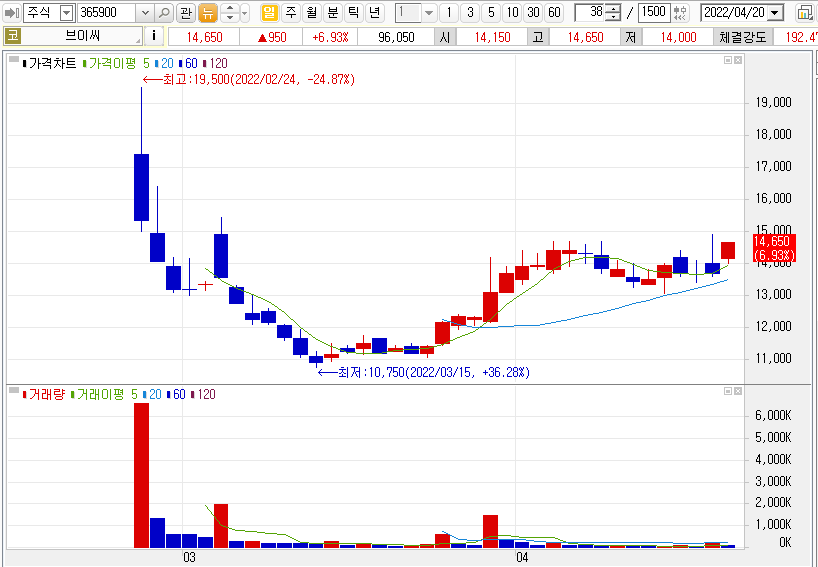The width and height of the screenshot is (818, 567).
Task: Close the price chart panel
Action: pos(738,60)
